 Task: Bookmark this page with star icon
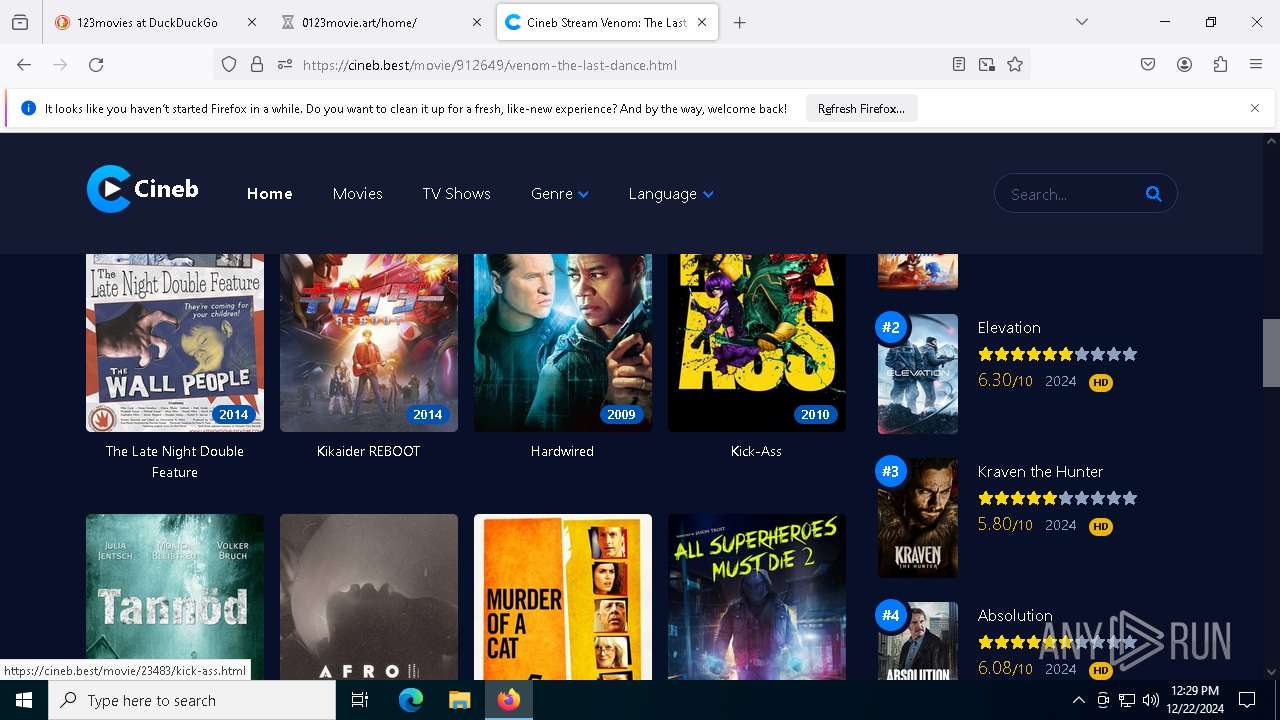[1015, 64]
